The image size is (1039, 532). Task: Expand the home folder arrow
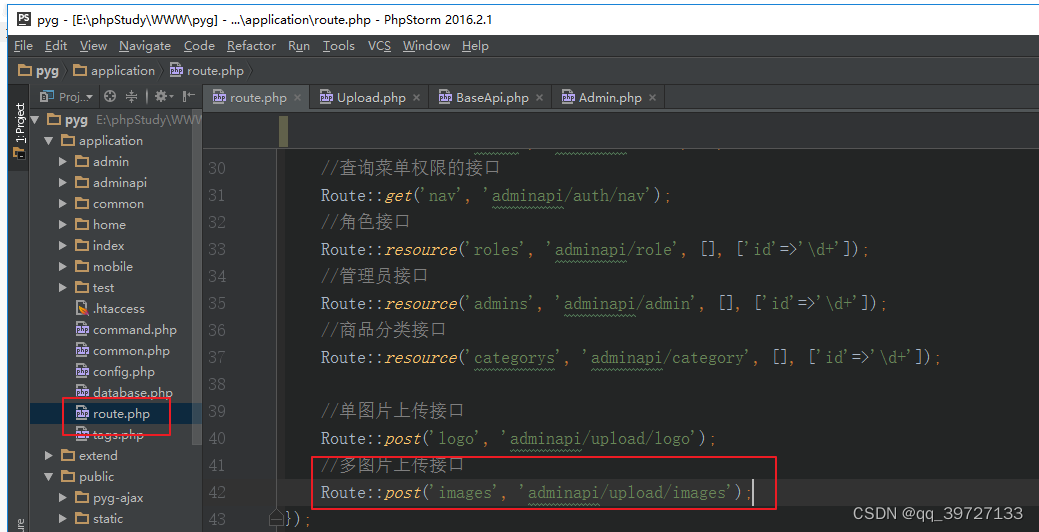pos(63,225)
